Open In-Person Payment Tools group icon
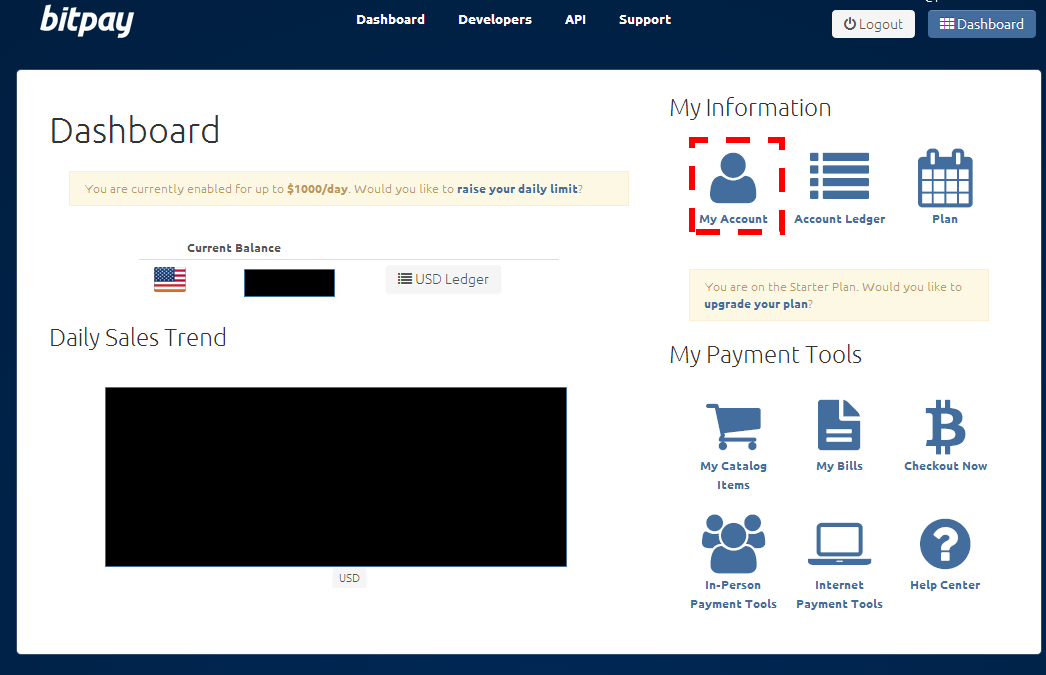 [733, 544]
